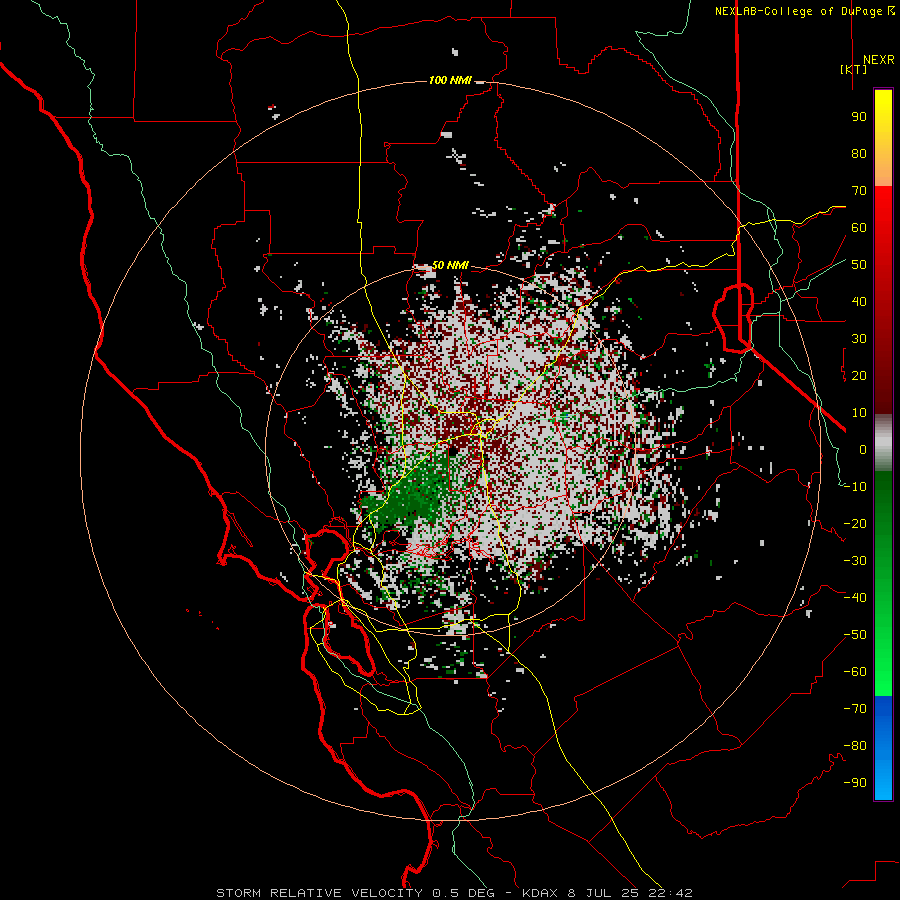The image size is (900, 900).
Task: Click the -60 value on velocity scale
Action: tap(855, 672)
